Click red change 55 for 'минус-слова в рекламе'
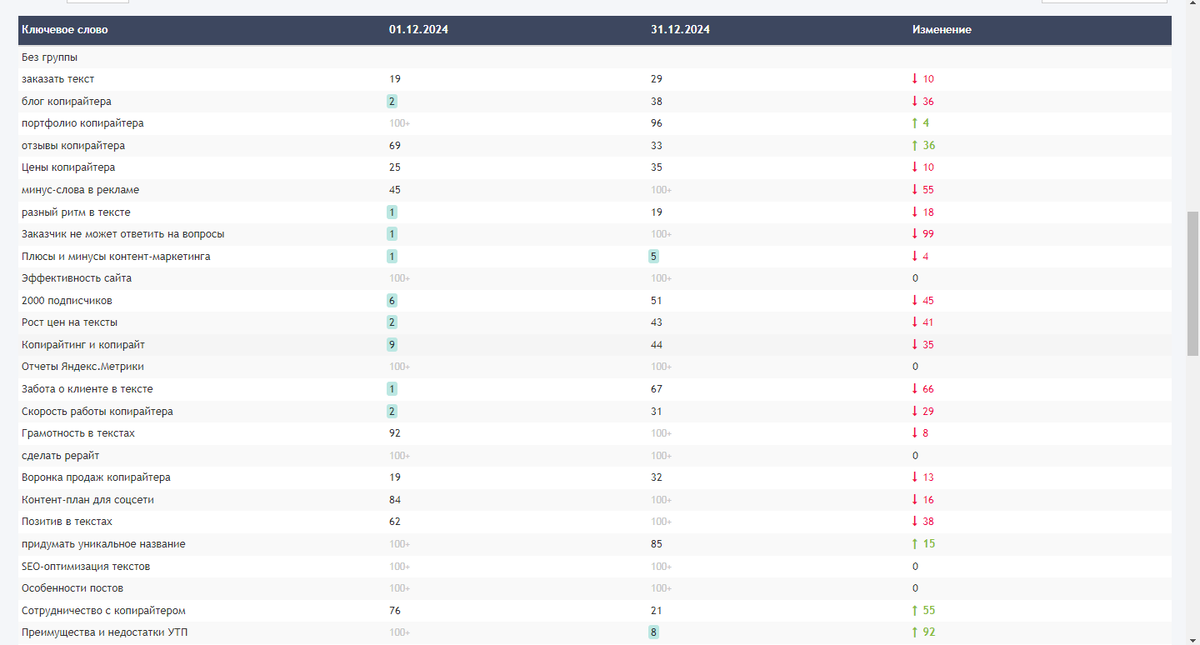Image resolution: width=1200 pixels, height=645 pixels. pos(929,190)
